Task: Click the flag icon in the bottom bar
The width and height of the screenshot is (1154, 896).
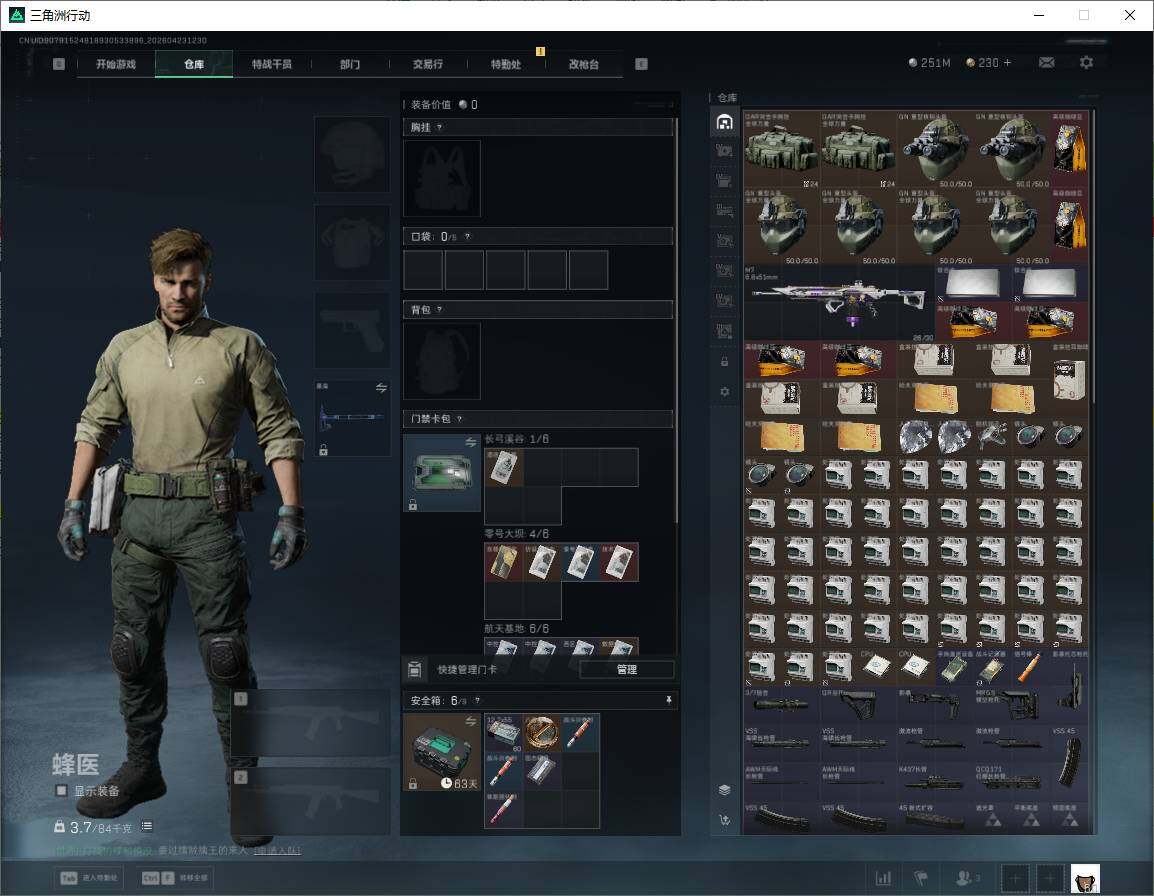Action: (x=920, y=878)
